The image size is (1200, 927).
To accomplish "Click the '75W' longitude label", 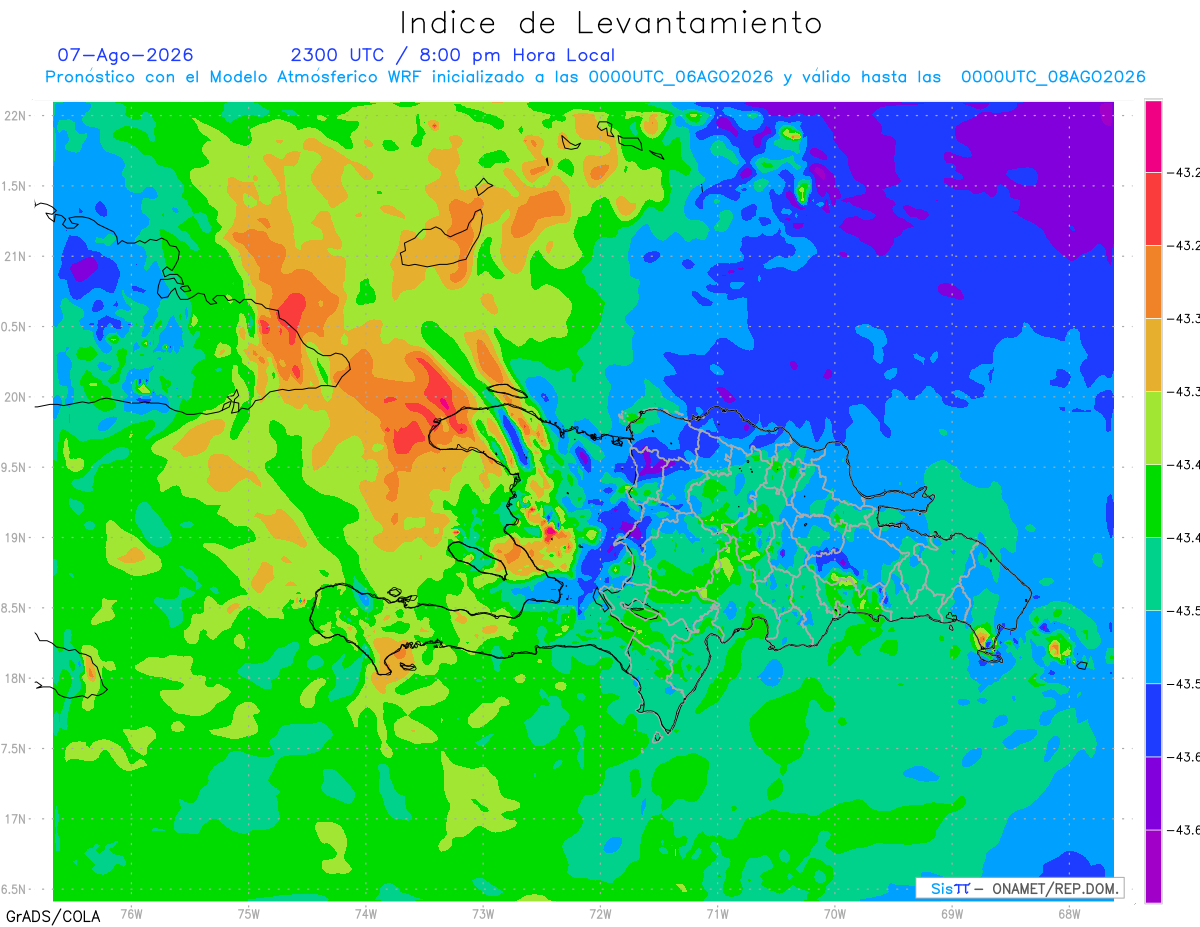I will tap(248, 912).
